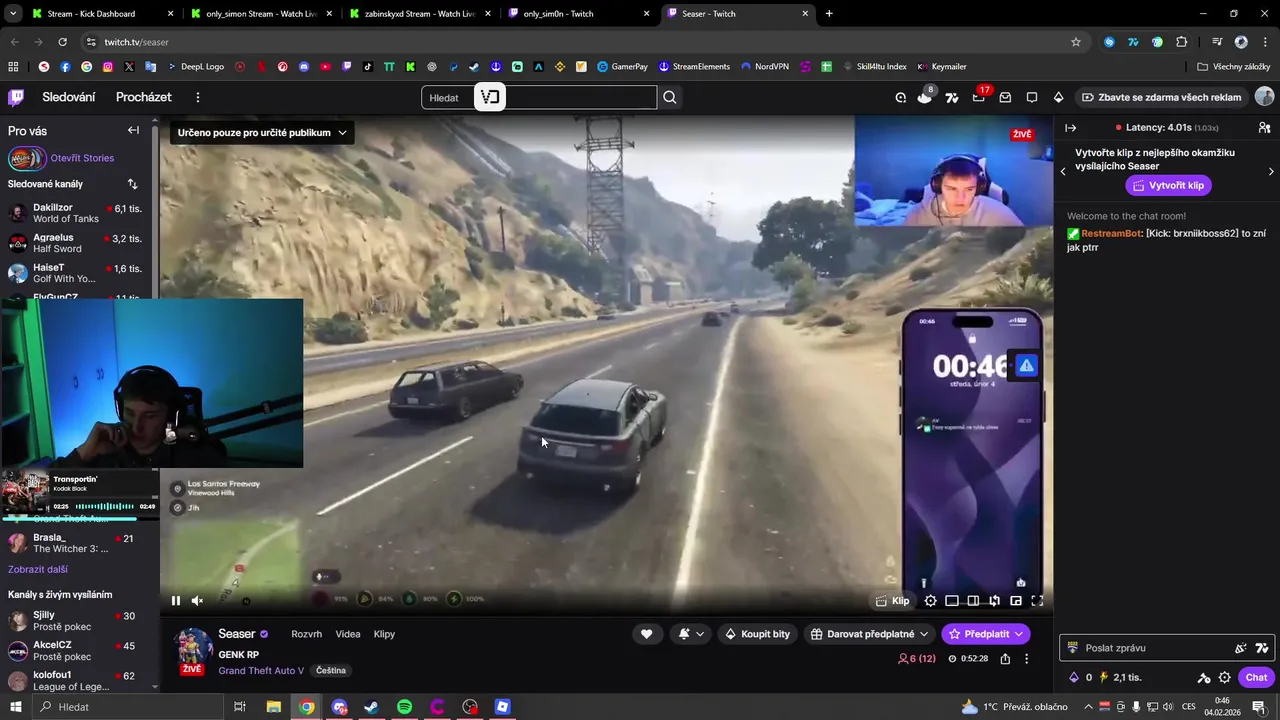
Task: Open Twitch home via logo
Action: pos(16,97)
